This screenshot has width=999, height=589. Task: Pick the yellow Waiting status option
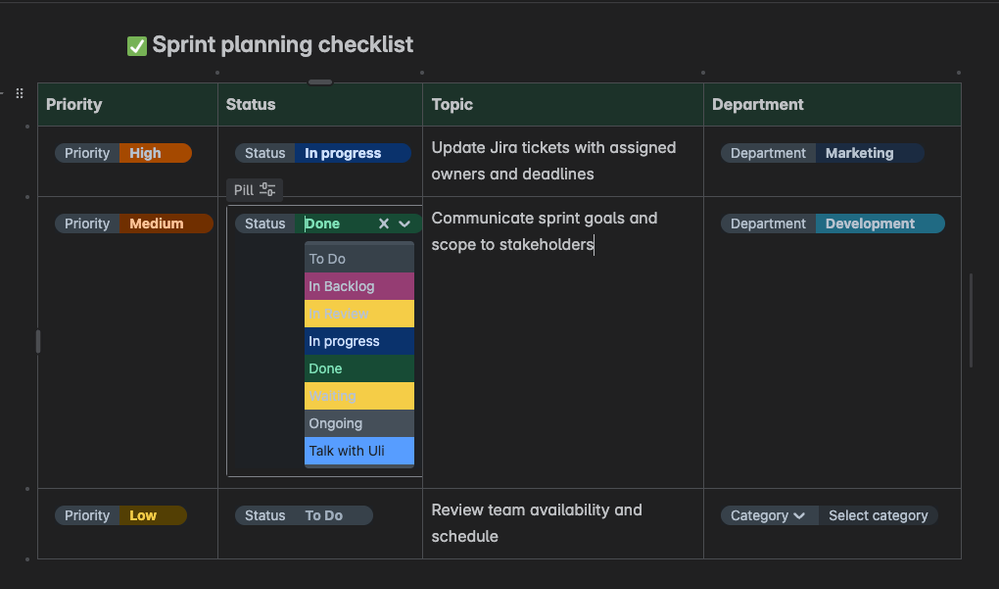click(x=358, y=396)
